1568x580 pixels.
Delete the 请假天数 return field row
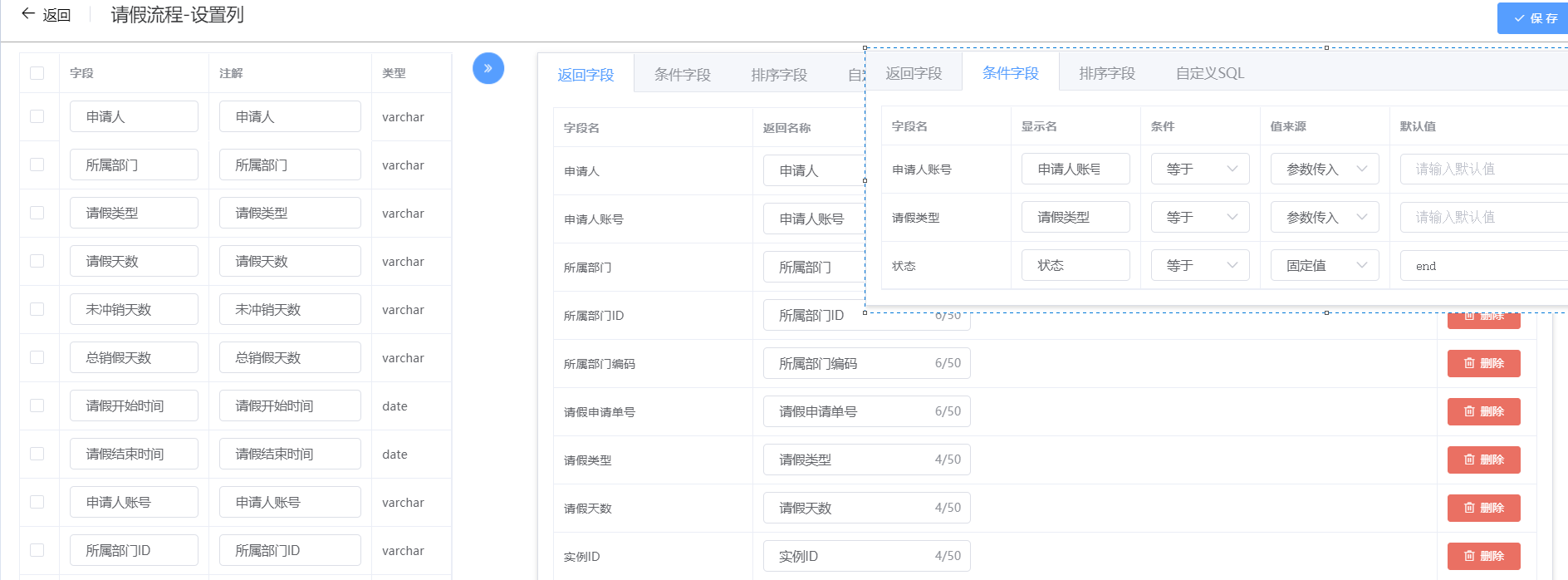click(1483, 508)
